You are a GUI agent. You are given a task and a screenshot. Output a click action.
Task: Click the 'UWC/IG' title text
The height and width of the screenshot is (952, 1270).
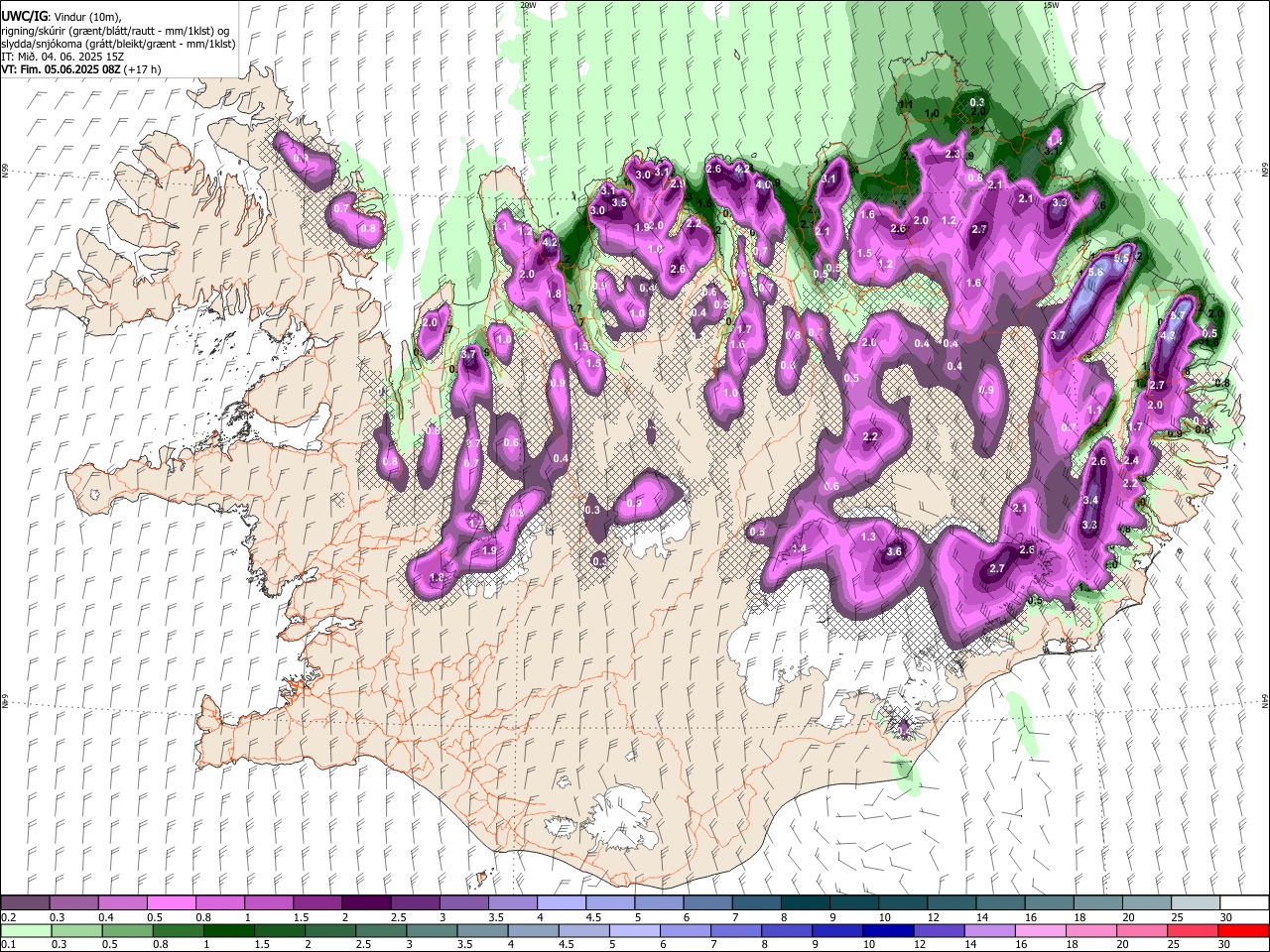pos(24,17)
